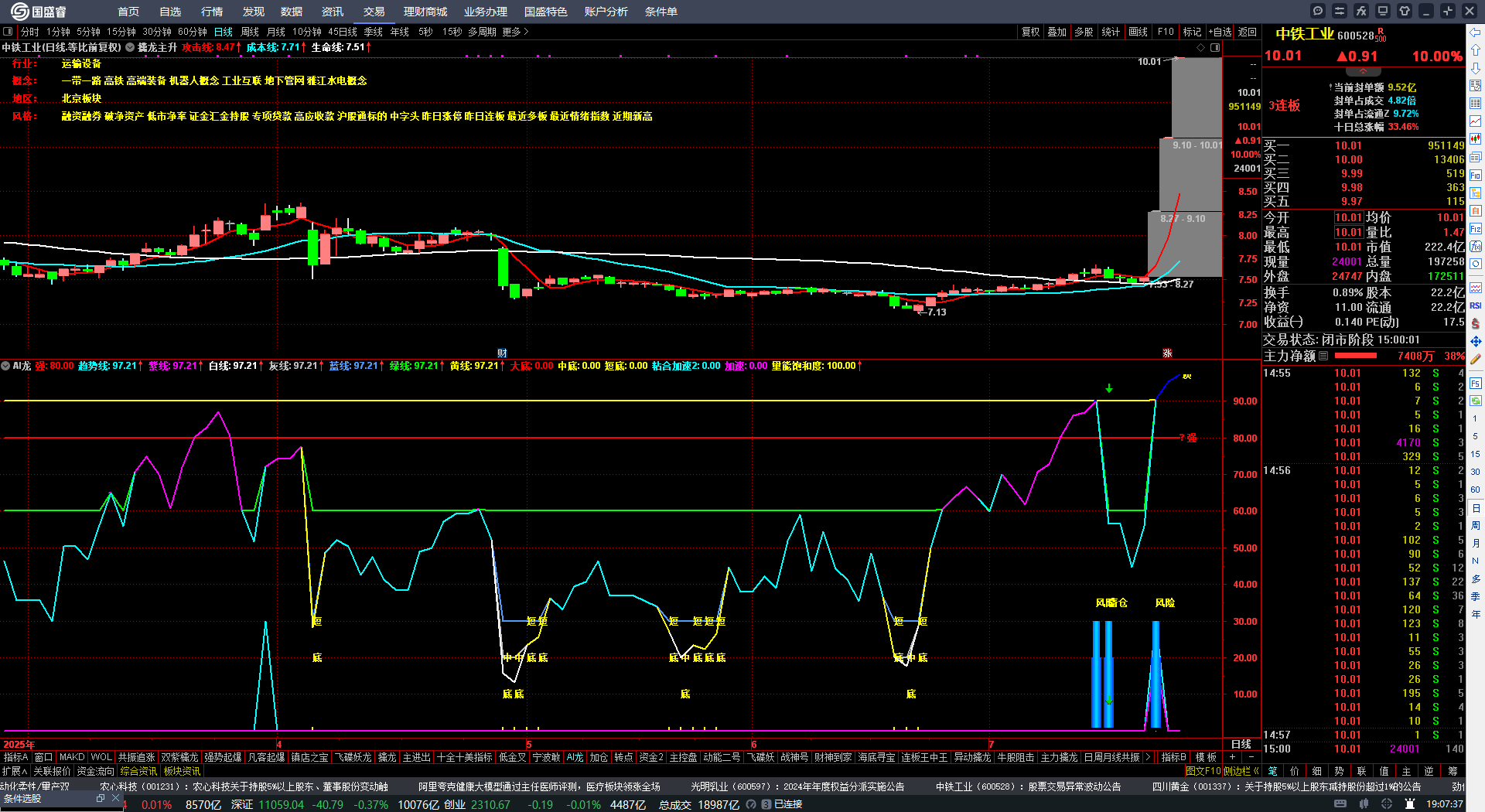This screenshot has width=1485, height=812.
Task: Click the 叠加 overlay button
Action: (x=1057, y=32)
